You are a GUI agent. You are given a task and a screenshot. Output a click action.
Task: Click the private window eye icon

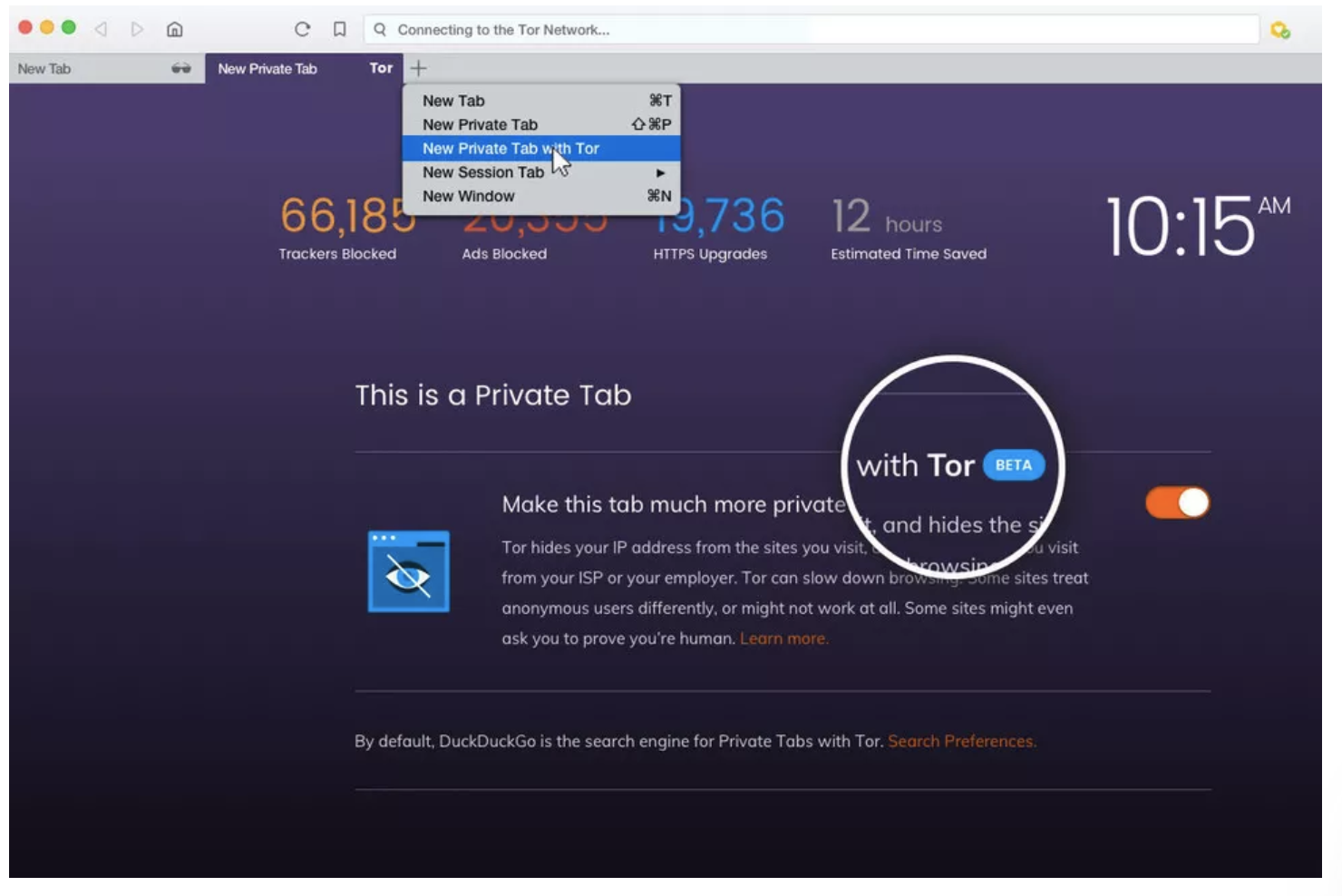pos(409,571)
